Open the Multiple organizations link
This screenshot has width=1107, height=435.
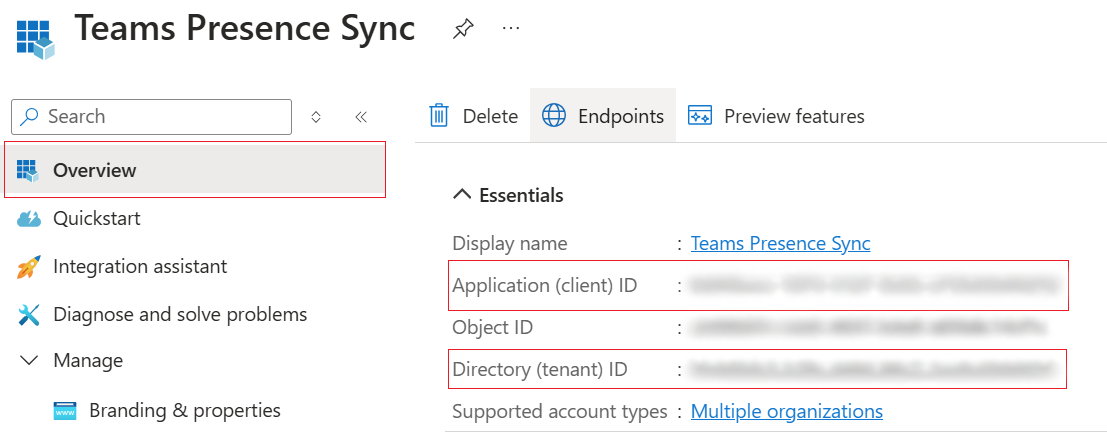point(786,411)
